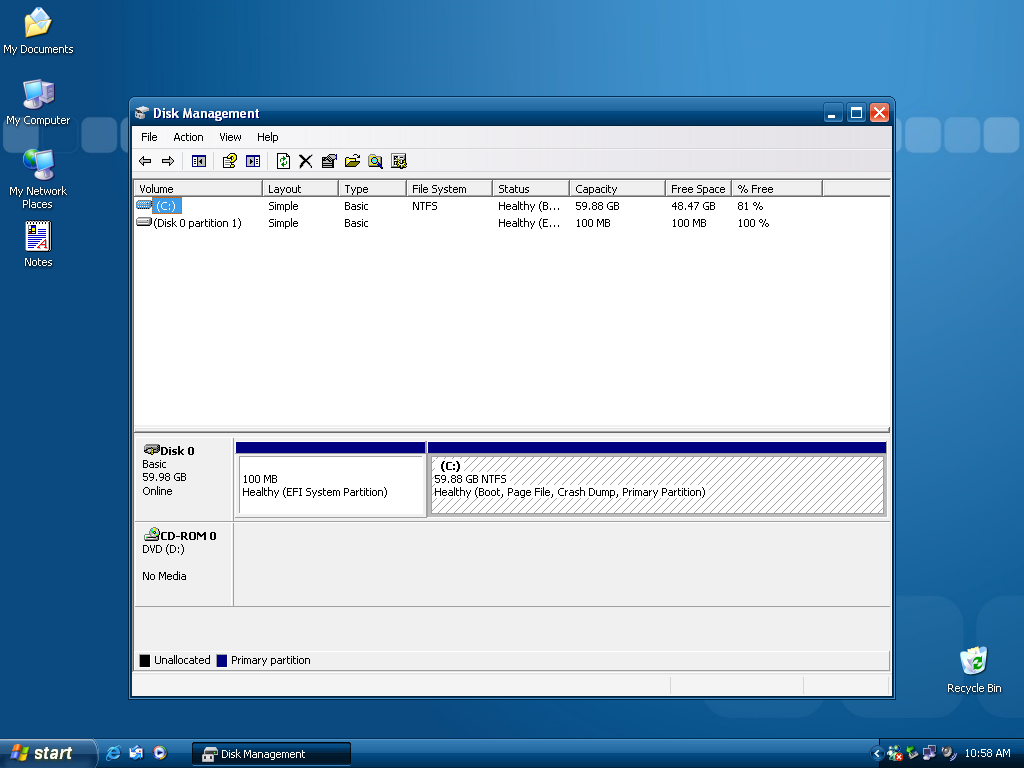Click the open folder toolbar icon
The image size is (1024, 768).
(x=352, y=161)
